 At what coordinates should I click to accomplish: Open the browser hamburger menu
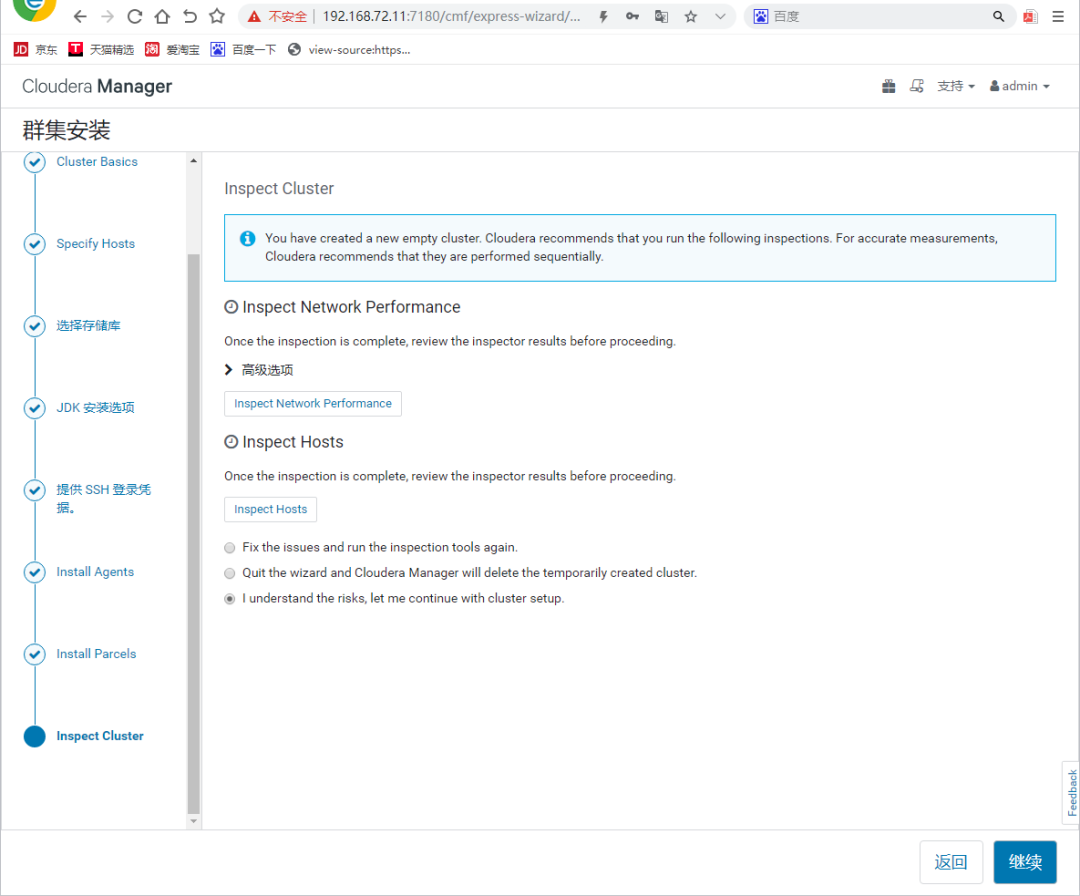(x=1058, y=17)
